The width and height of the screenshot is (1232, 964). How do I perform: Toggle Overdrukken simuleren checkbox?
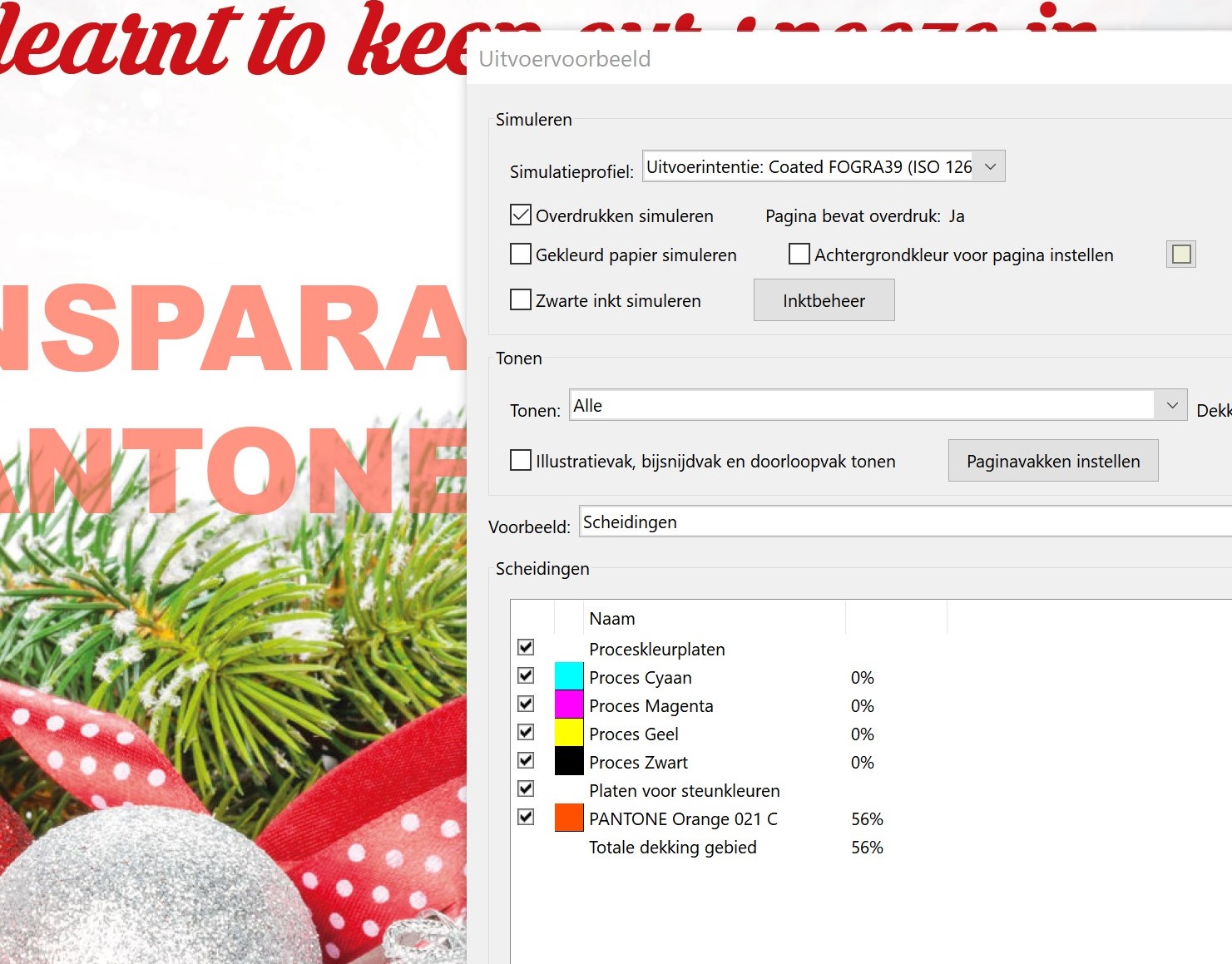[521, 215]
